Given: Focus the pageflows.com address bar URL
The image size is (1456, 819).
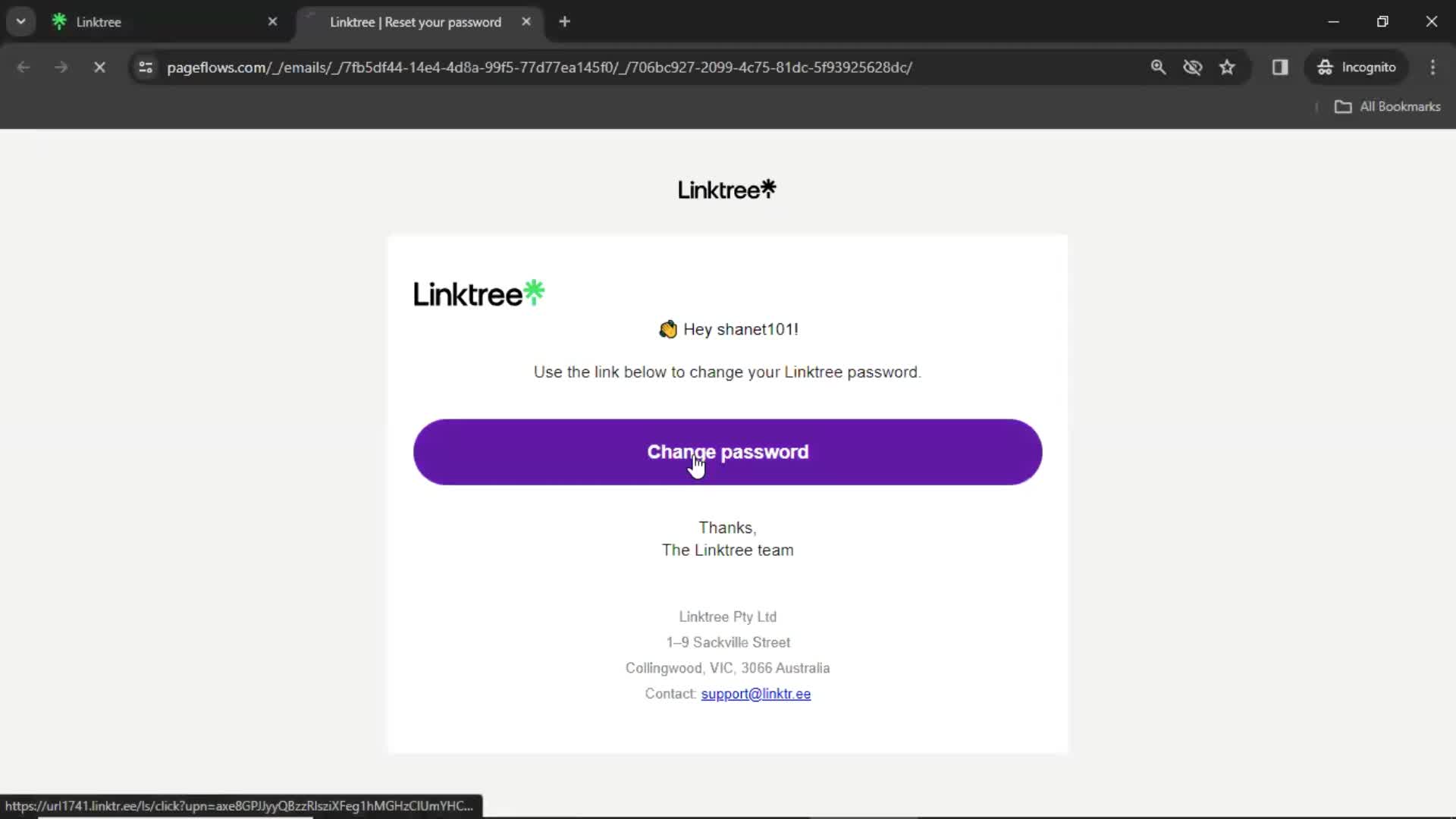Looking at the screenshot, I should pyautogui.click(x=539, y=67).
